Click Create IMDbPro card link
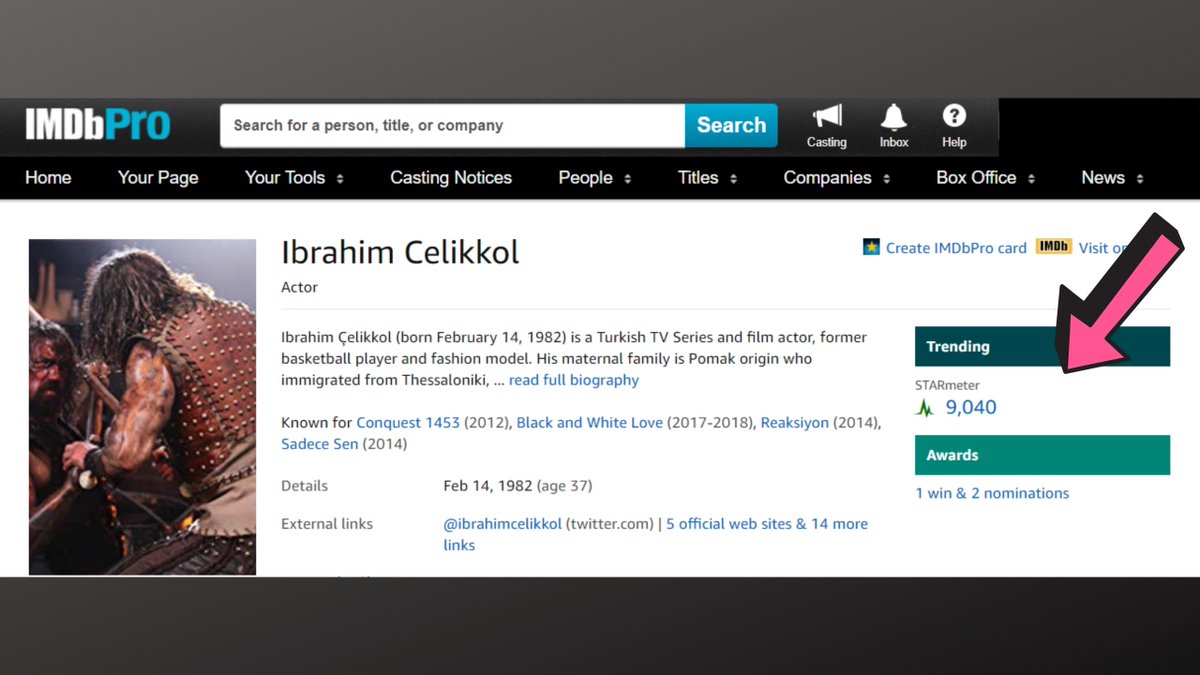The image size is (1200, 675). point(956,248)
